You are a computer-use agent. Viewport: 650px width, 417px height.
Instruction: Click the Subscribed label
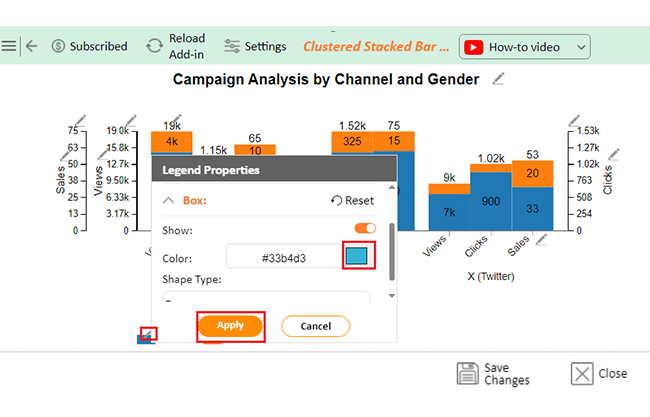pos(98,46)
